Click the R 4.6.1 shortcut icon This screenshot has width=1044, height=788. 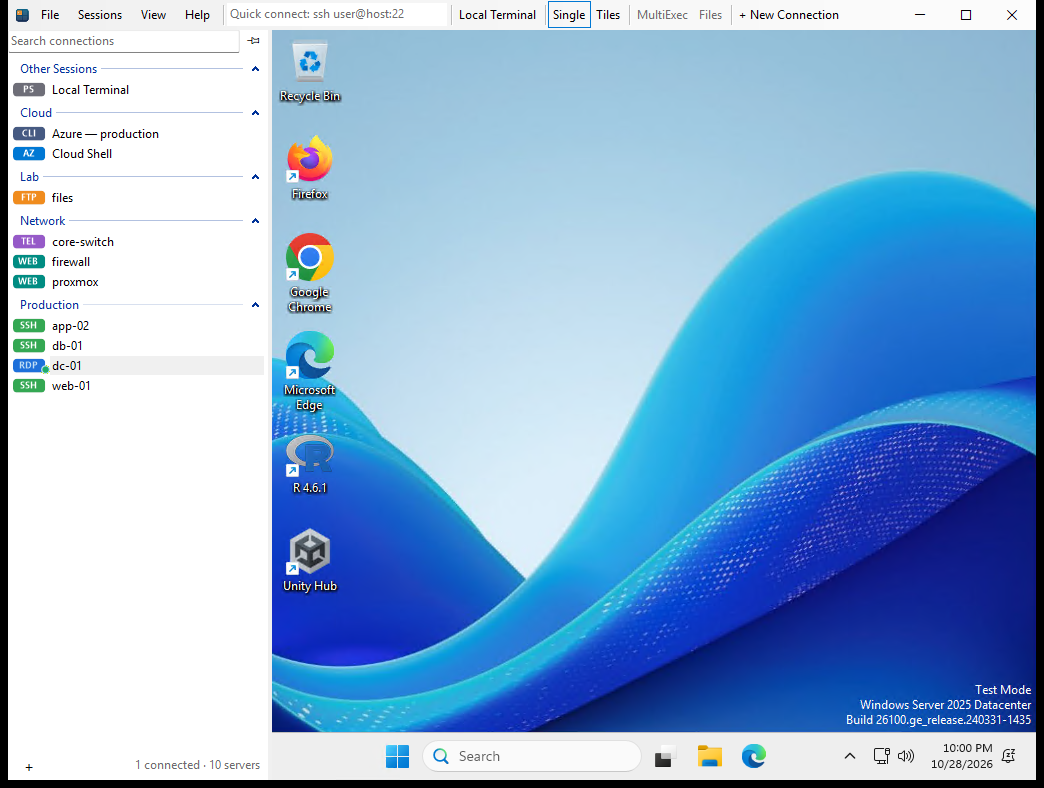(x=310, y=464)
